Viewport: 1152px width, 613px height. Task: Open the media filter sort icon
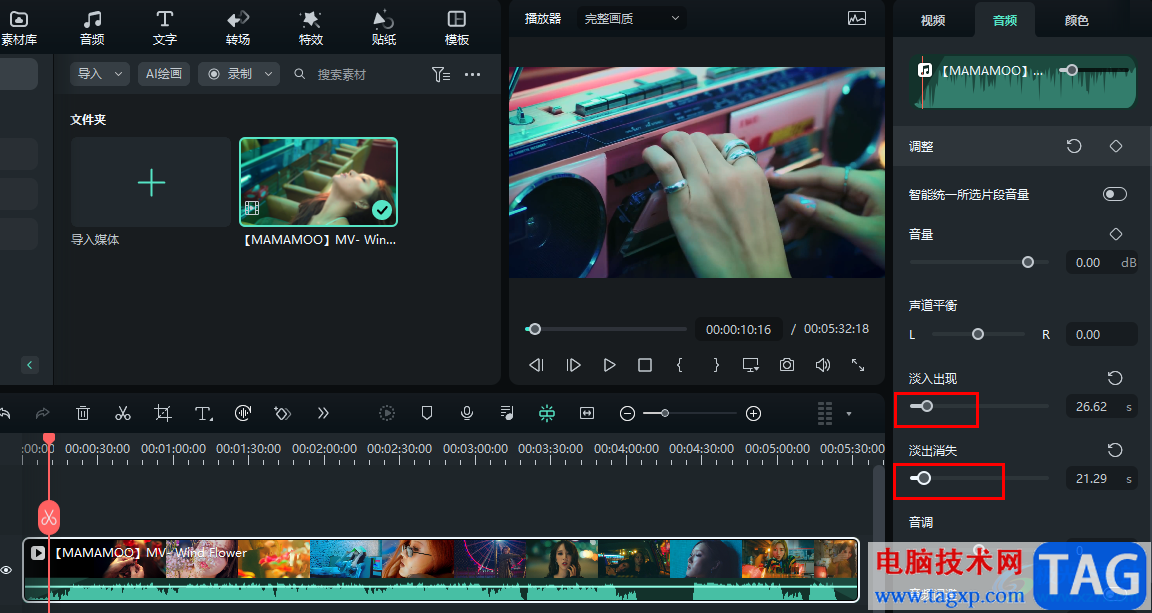[441, 74]
